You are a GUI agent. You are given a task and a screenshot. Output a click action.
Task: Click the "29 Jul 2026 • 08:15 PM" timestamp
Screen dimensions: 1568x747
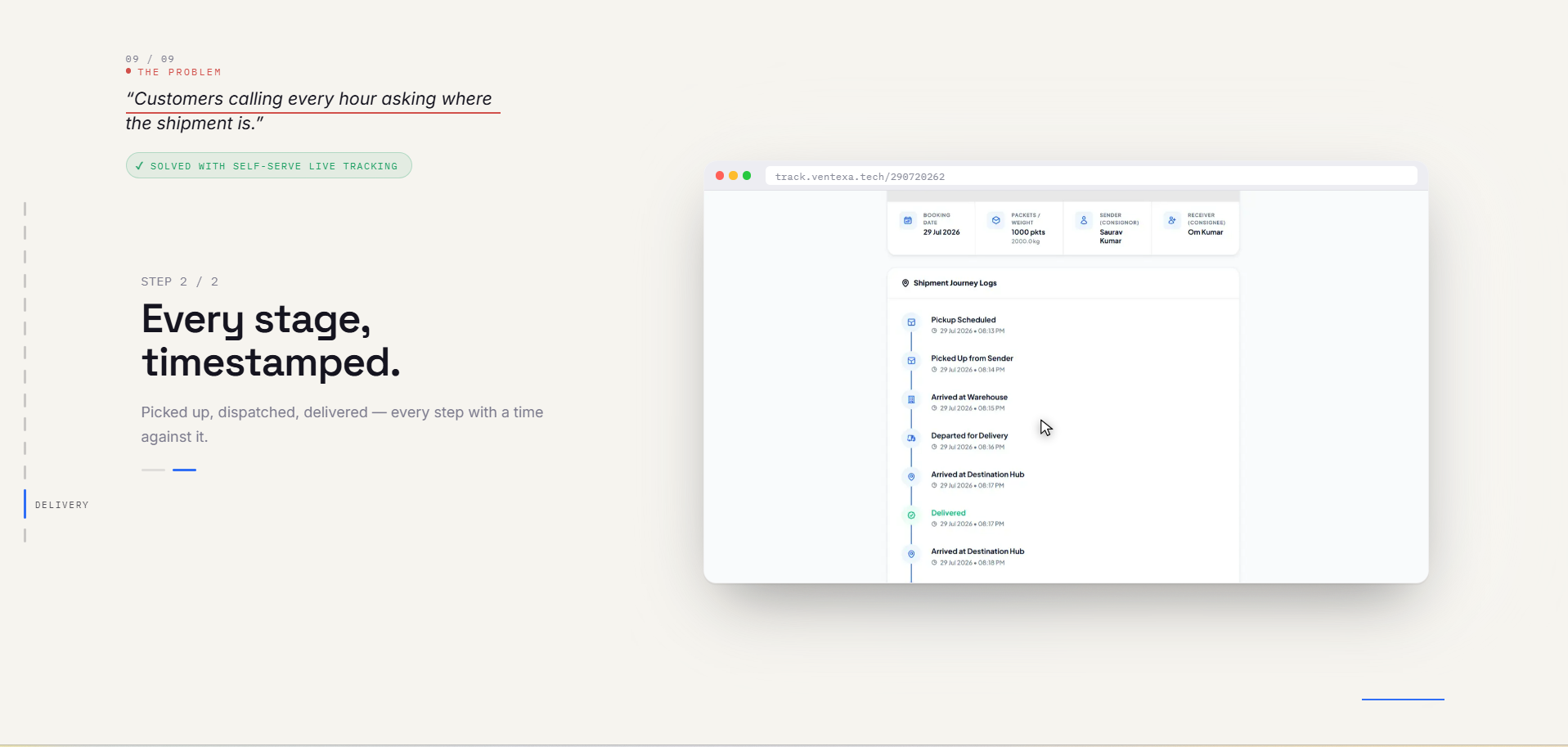pos(972,408)
